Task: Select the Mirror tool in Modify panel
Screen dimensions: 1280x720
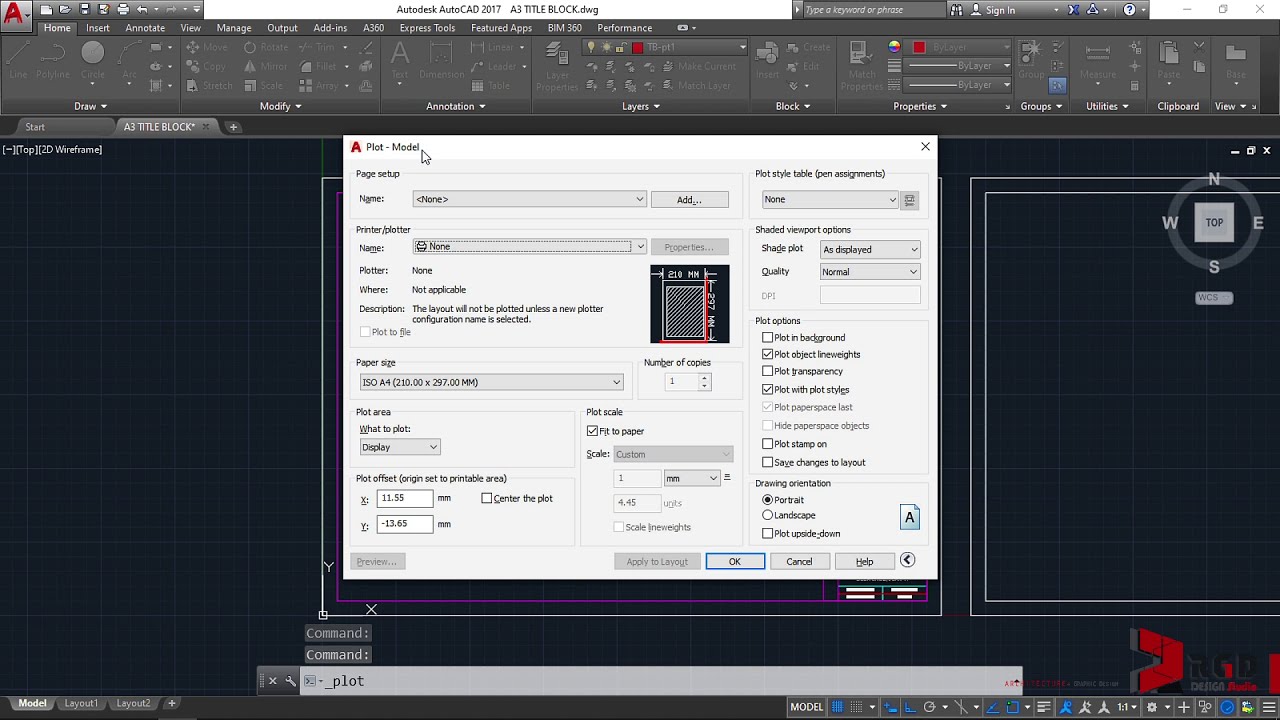Action: point(264,66)
